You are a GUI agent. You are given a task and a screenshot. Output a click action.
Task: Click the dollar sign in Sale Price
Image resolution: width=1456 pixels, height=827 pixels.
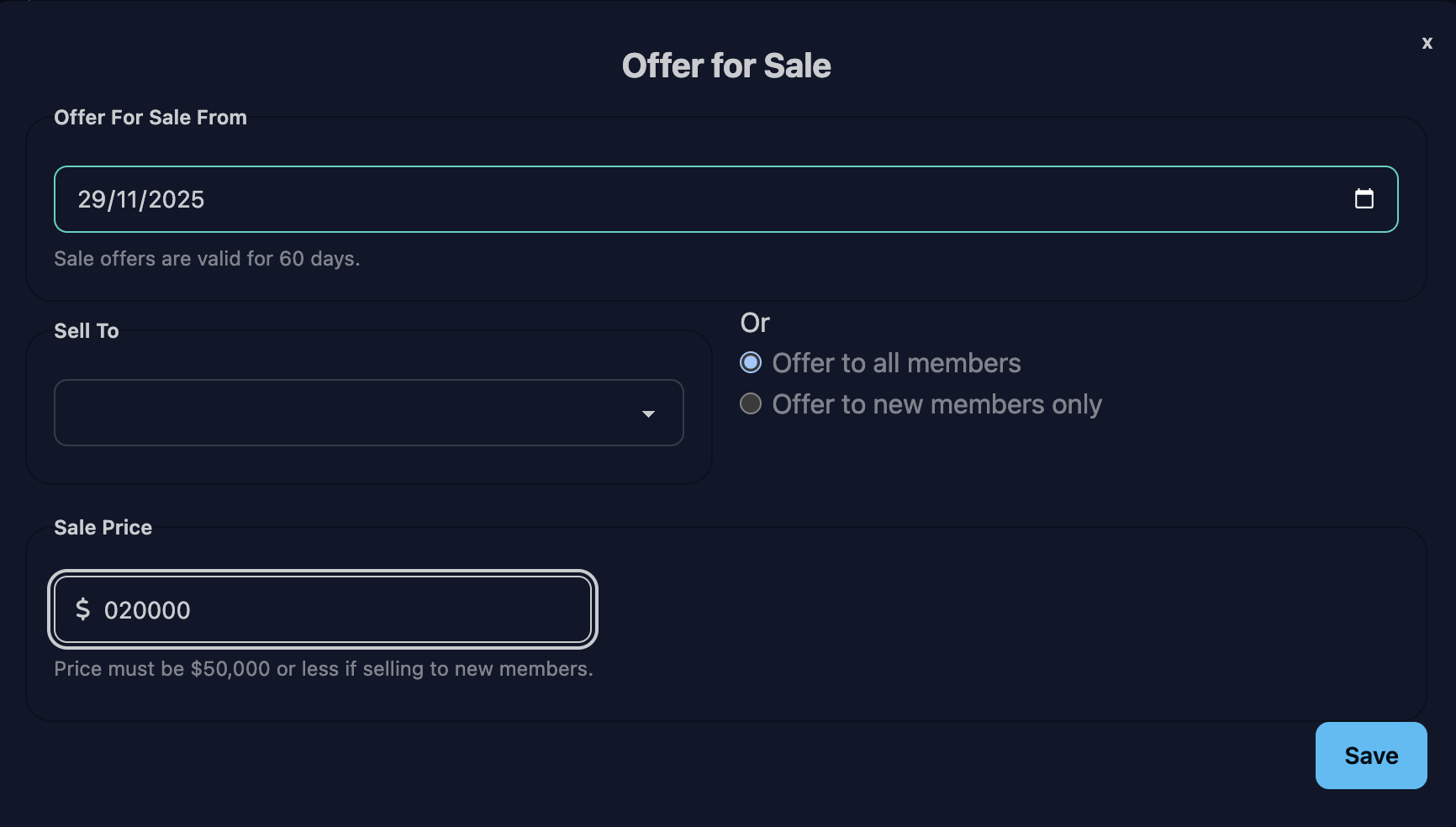(x=82, y=609)
